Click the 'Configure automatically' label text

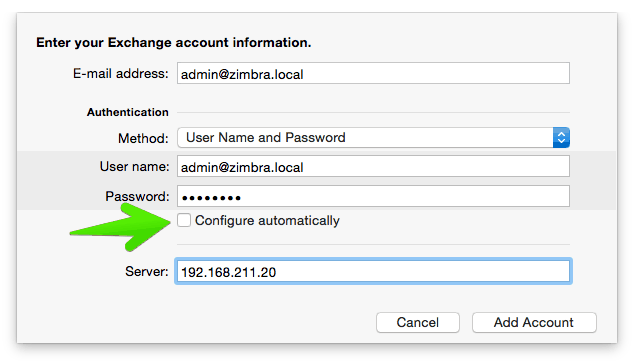coord(267,221)
